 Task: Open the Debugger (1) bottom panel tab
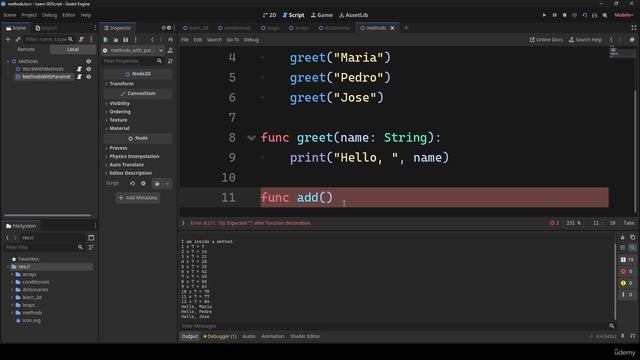pyautogui.click(x=220, y=336)
